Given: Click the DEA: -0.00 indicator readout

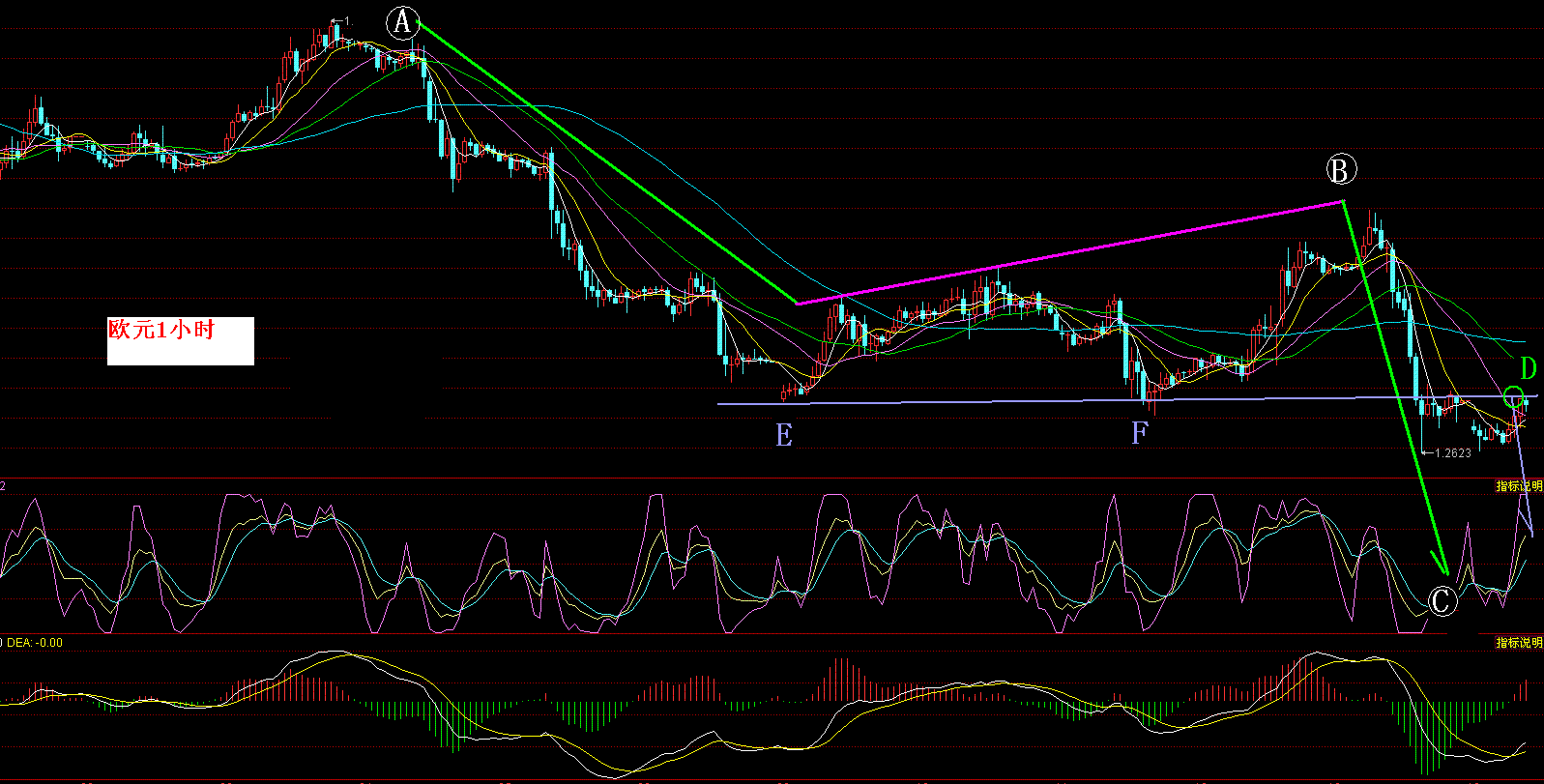Looking at the screenshot, I should click(x=35, y=643).
